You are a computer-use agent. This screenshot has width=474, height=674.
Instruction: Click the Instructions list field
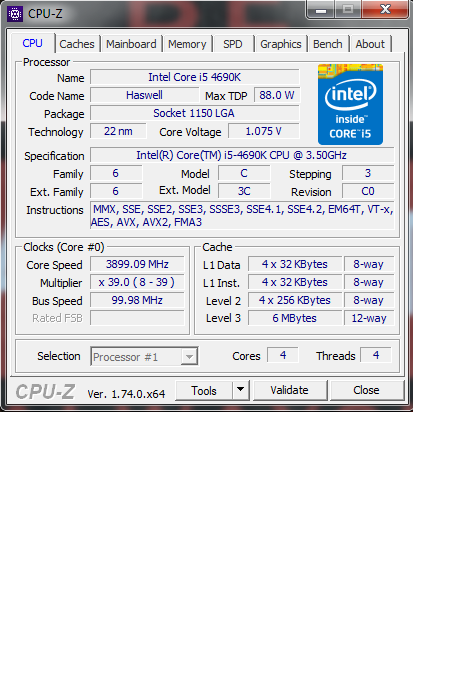242,216
